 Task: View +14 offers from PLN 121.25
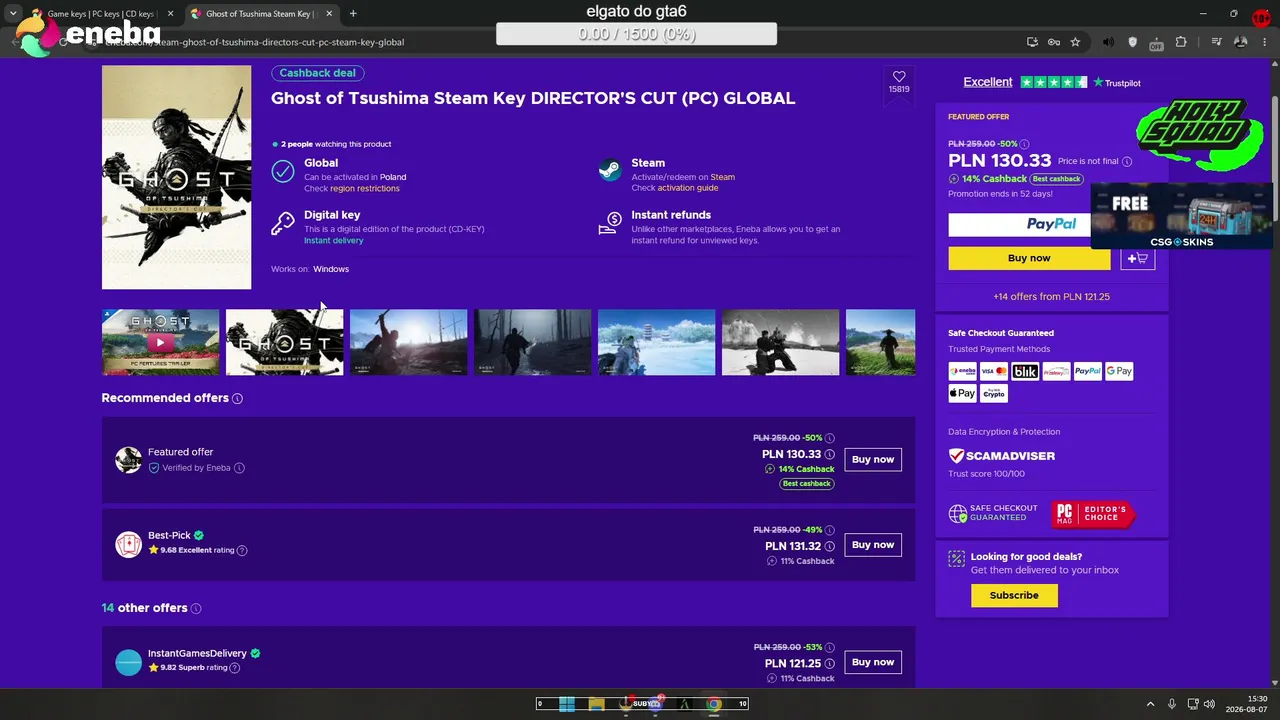tap(1051, 297)
